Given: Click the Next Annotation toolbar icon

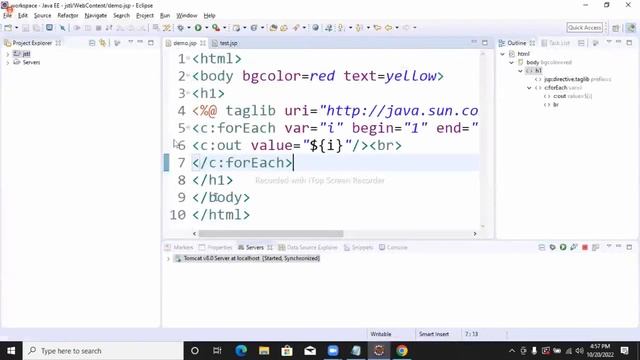Looking at the screenshot, I should point(341,28).
